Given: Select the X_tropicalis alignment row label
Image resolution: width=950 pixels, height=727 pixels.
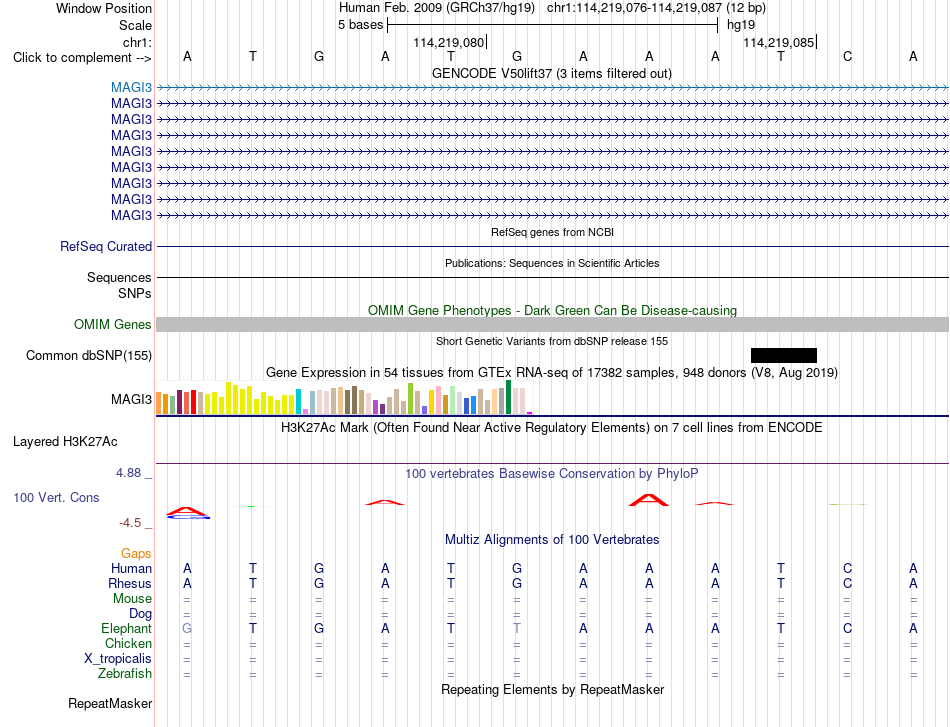Looking at the screenshot, I should 118,659.
